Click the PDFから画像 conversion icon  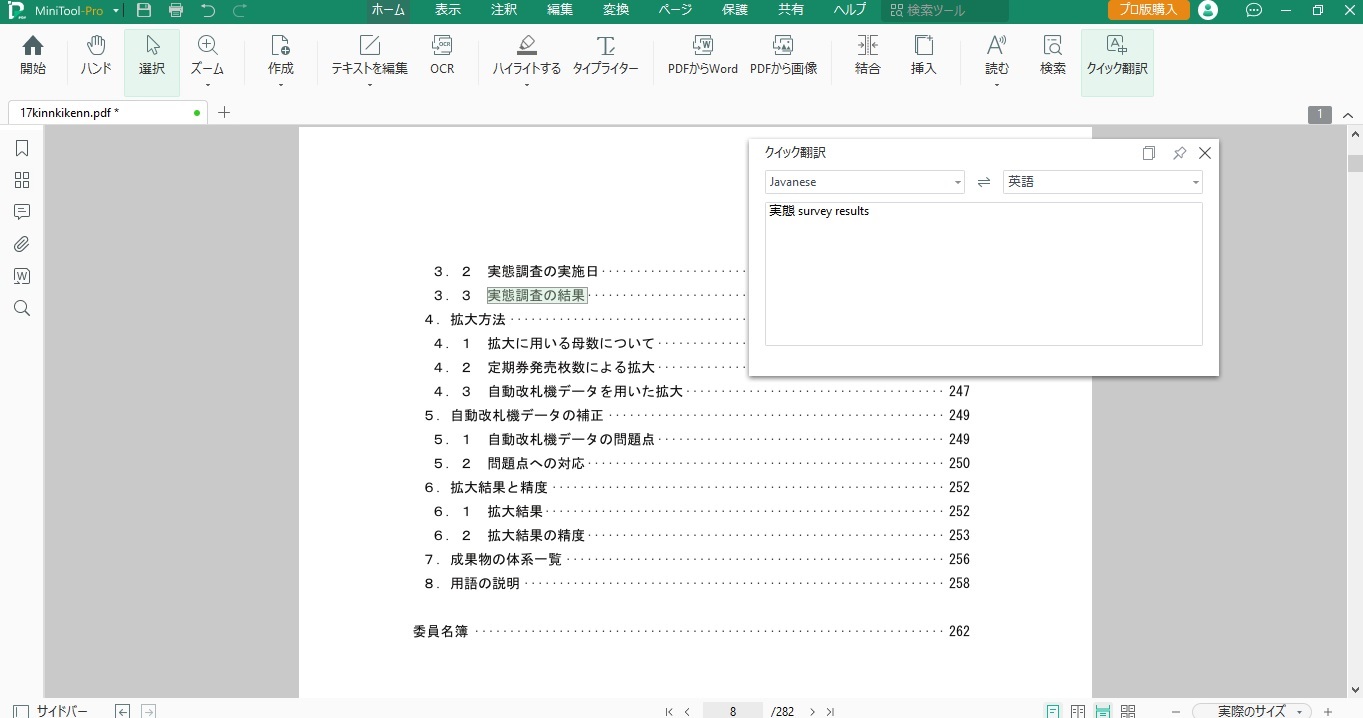tap(783, 55)
